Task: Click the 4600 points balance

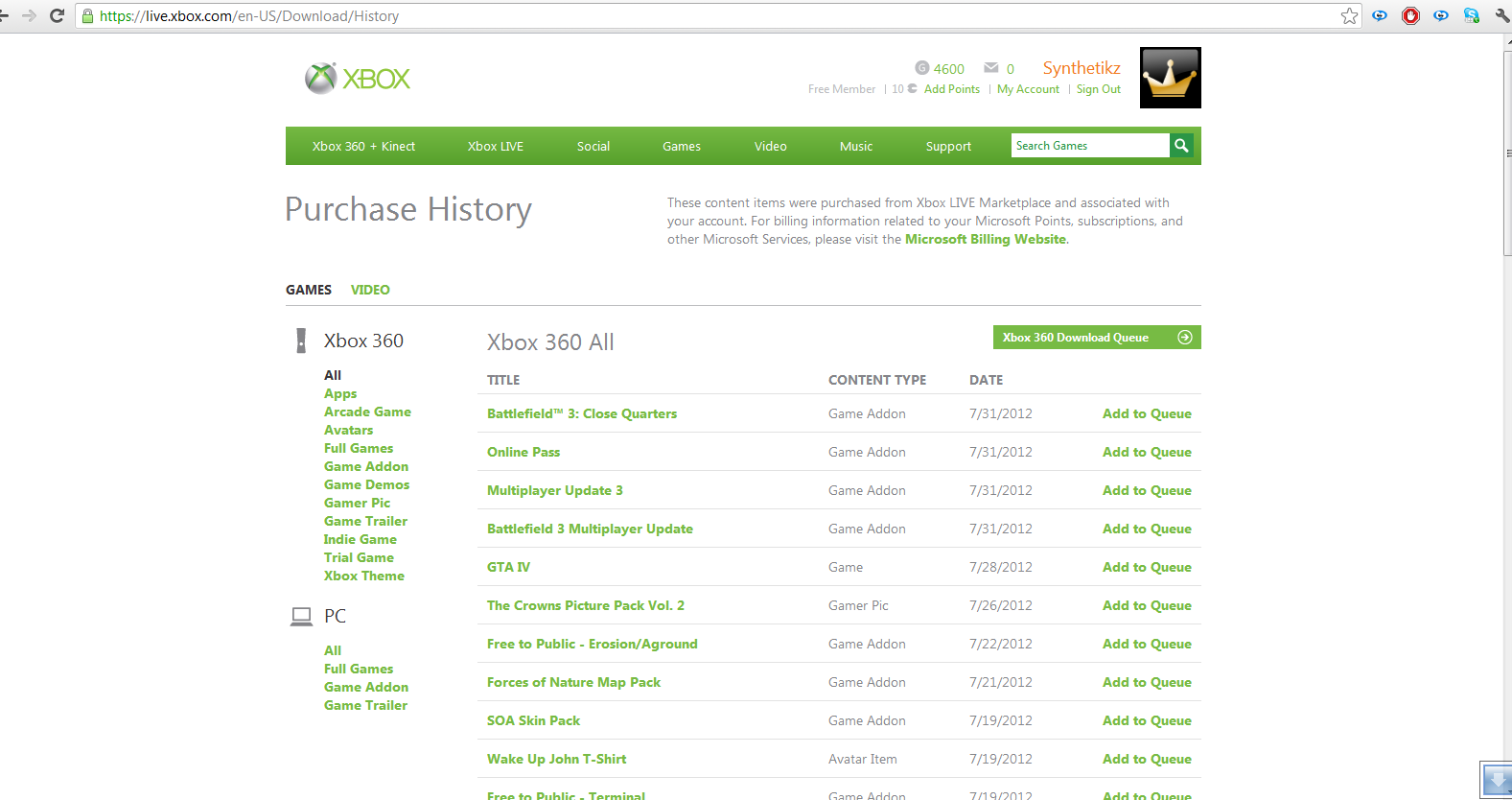Action: 949,69
